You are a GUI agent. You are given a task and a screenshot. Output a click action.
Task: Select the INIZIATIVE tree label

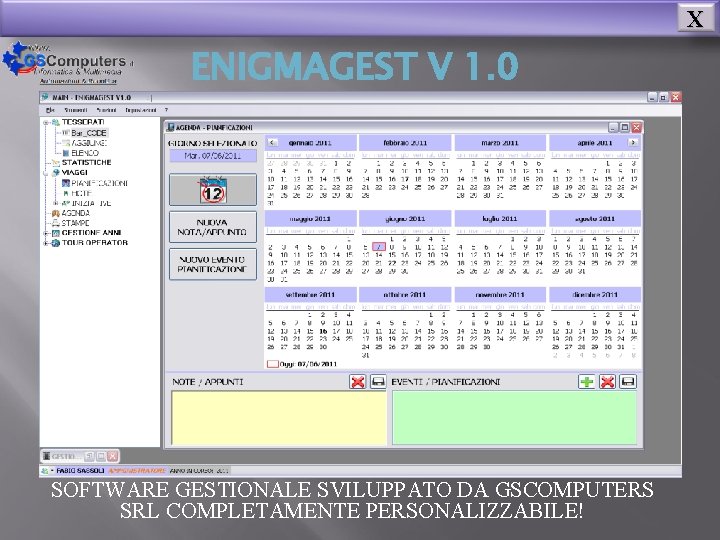[x=91, y=203]
